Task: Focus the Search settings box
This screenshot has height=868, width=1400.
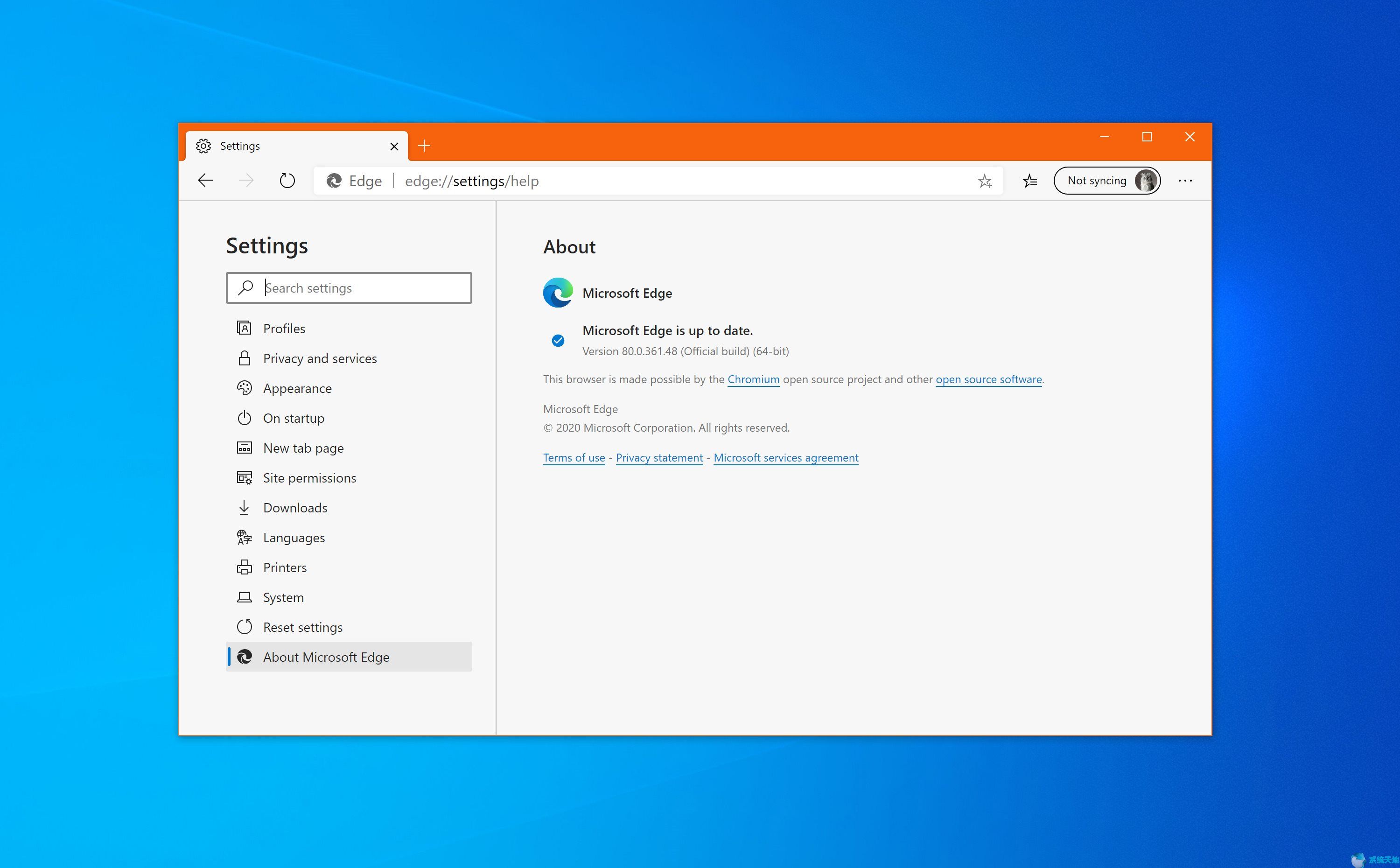Action: [x=349, y=287]
